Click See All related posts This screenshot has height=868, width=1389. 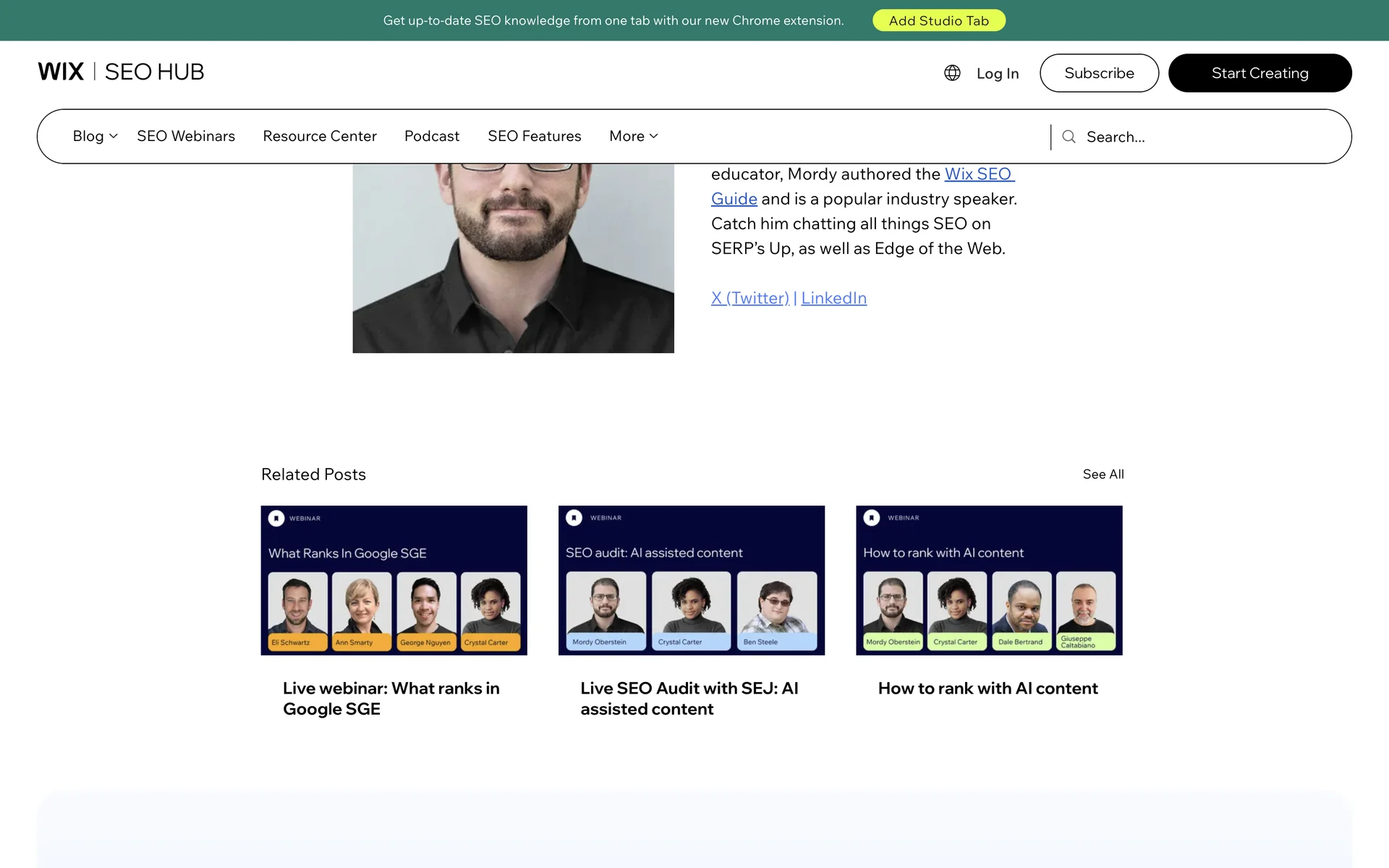coord(1103,475)
